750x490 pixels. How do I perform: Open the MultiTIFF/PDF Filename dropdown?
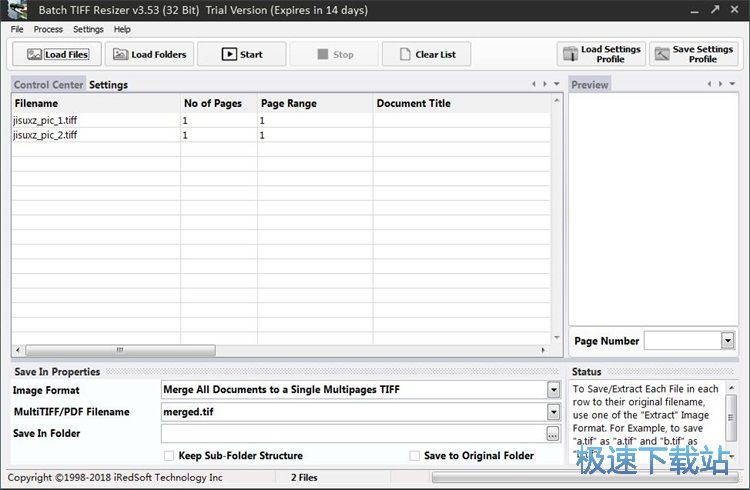[553, 412]
